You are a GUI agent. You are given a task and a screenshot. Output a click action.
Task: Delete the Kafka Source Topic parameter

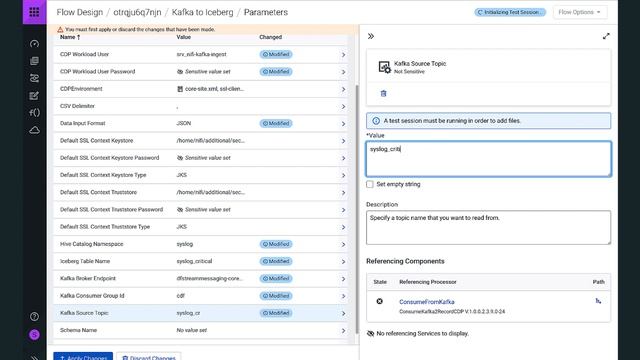(383, 93)
